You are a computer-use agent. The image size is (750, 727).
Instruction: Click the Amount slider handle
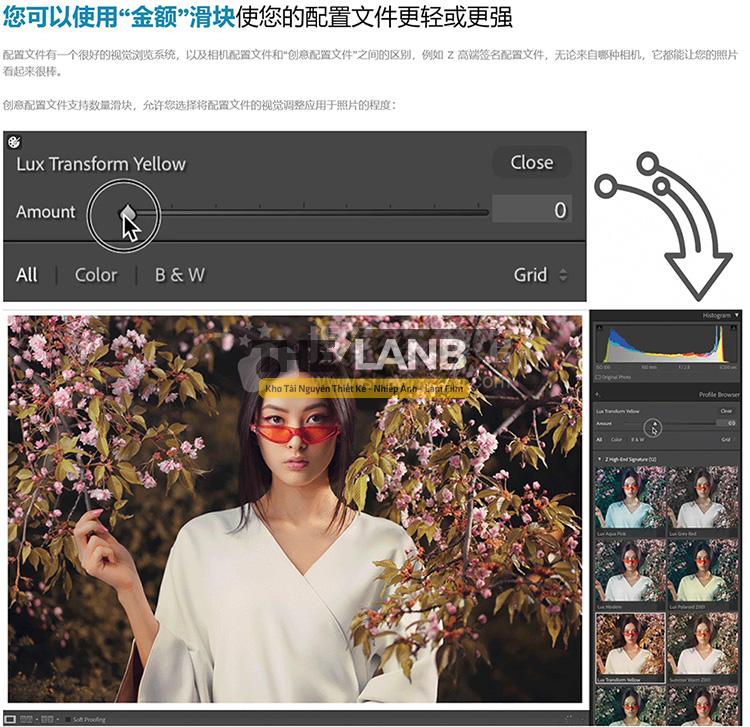coord(127,212)
